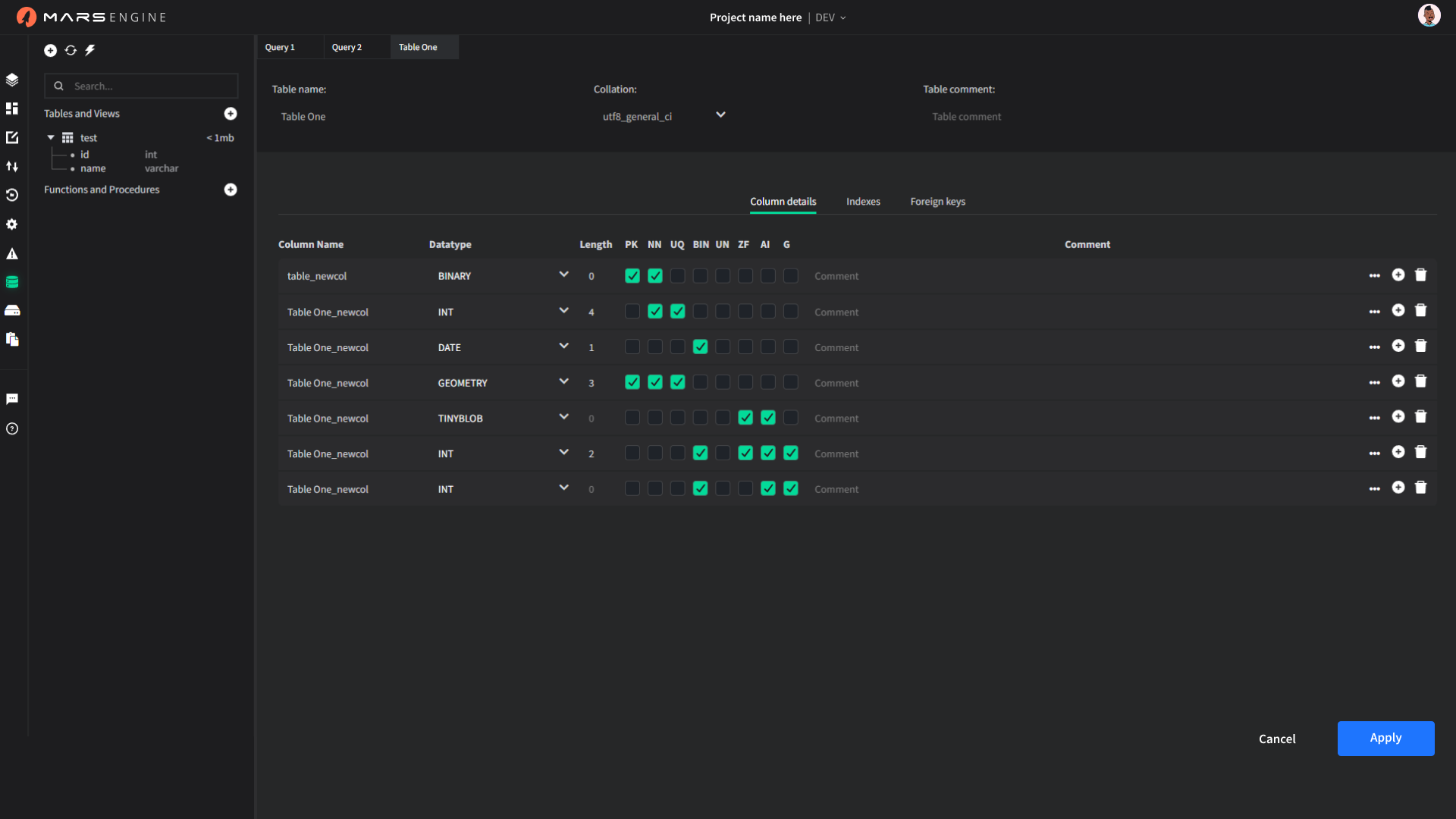Open the chat feedback icon in sidebar
Image resolution: width=1456 pixels, height=819 pixels.
click(x=12, y=399)
